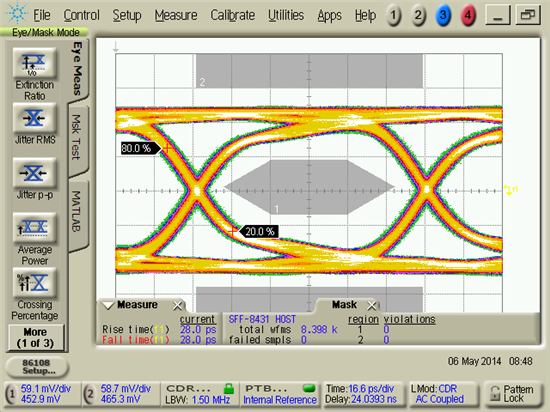Screen dimensions: 550x412
Task: Click the f1 ground reference marker
Action: point(511,190)
